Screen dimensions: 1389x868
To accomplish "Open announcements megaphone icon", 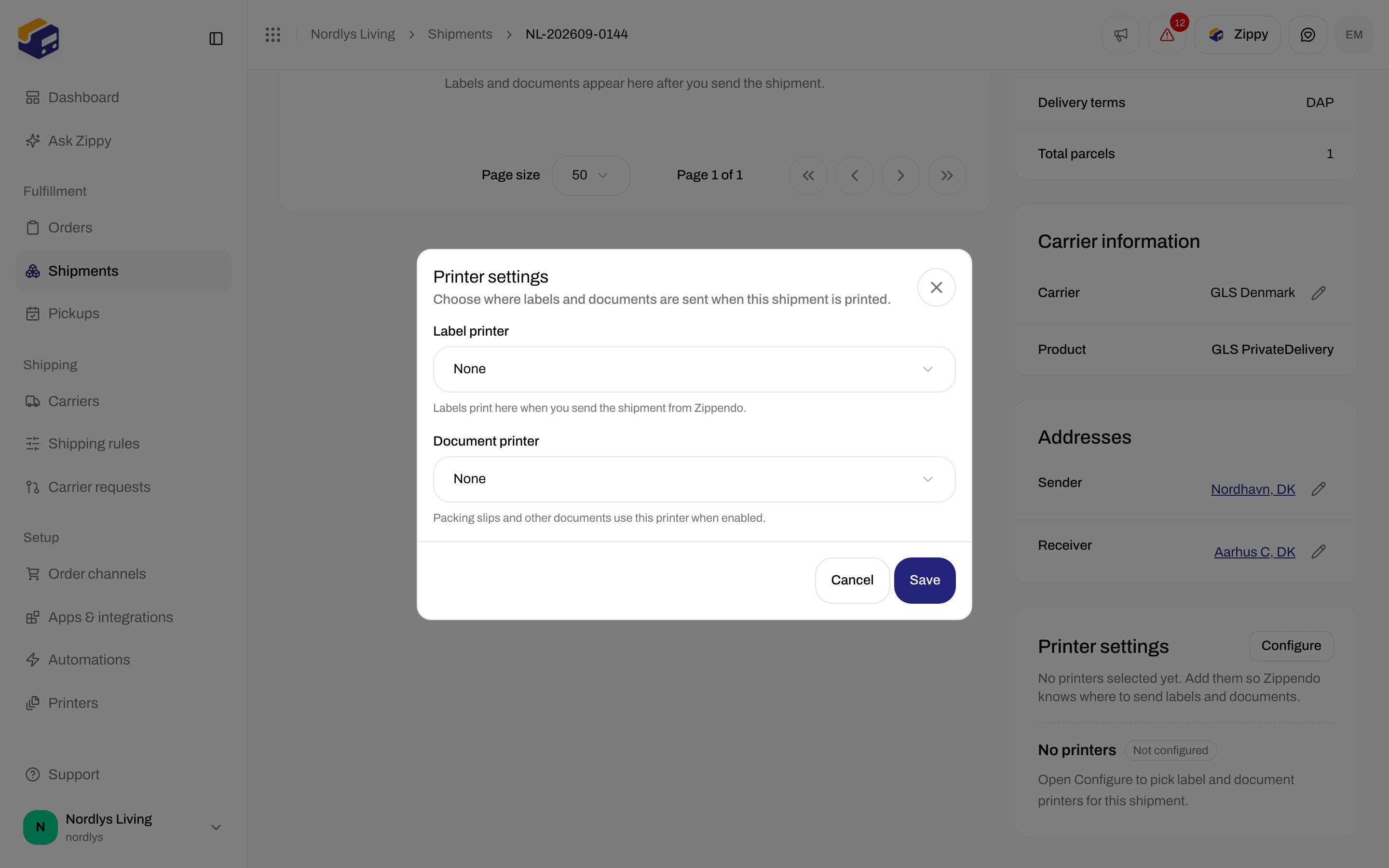I will click(x=1120, y=34).
